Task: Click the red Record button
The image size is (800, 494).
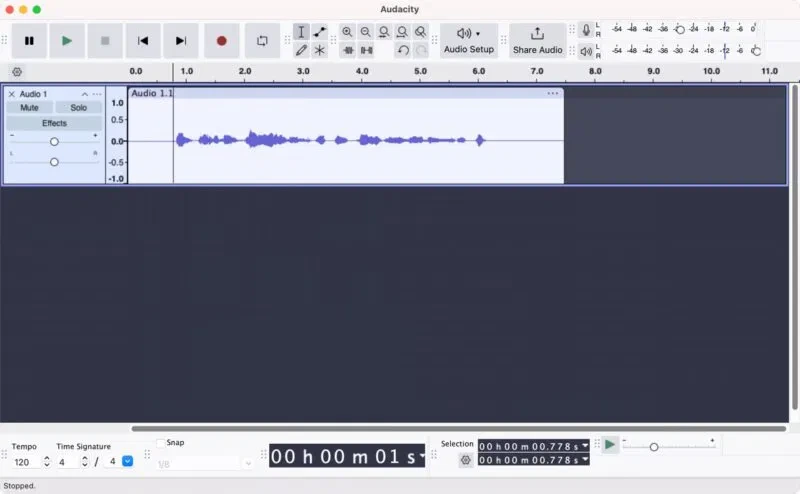Action: pyautogui.click(x=221, y=41)
